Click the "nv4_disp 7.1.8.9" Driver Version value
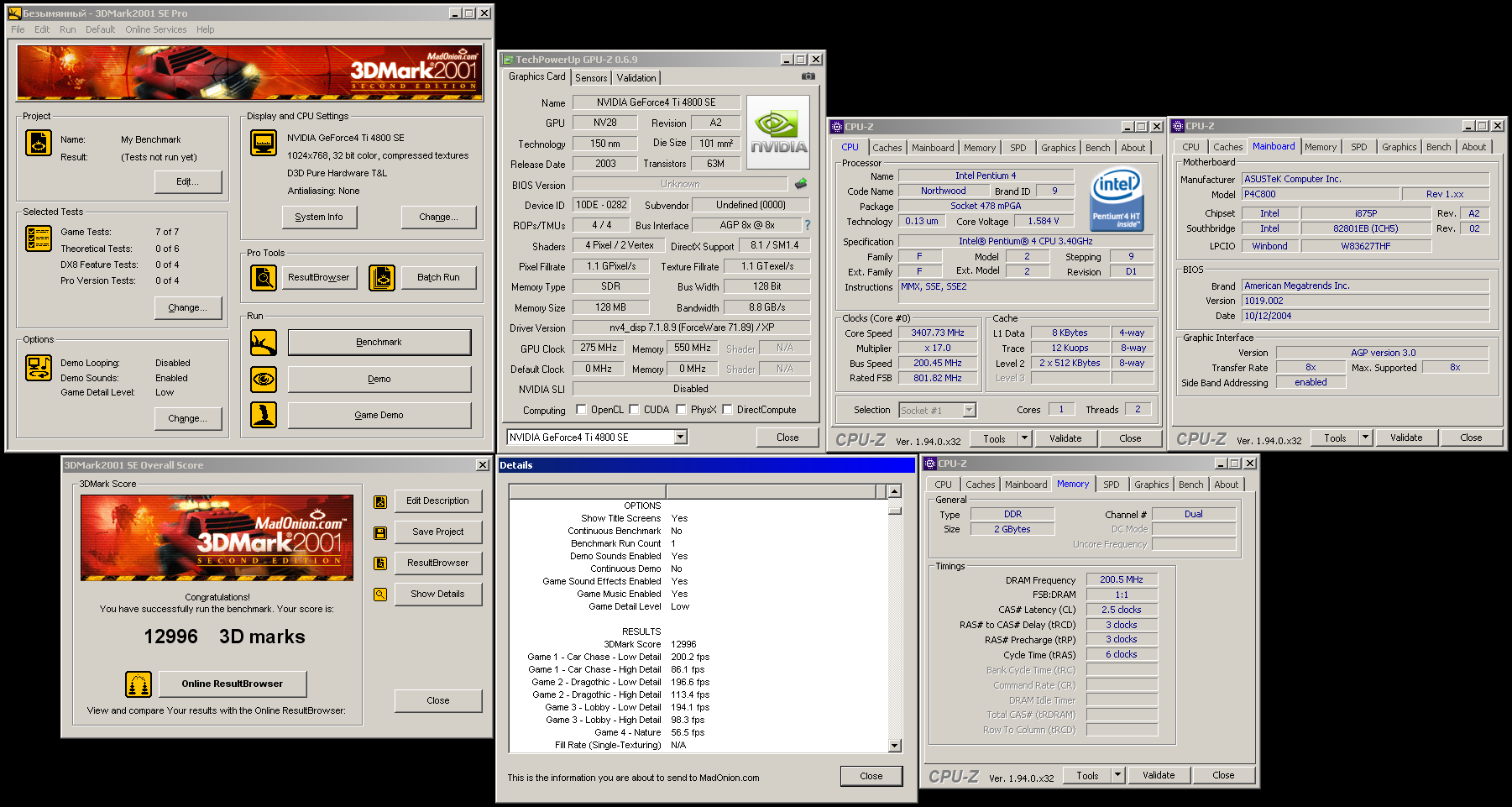Screen dimensions: 1512x807 692,328
